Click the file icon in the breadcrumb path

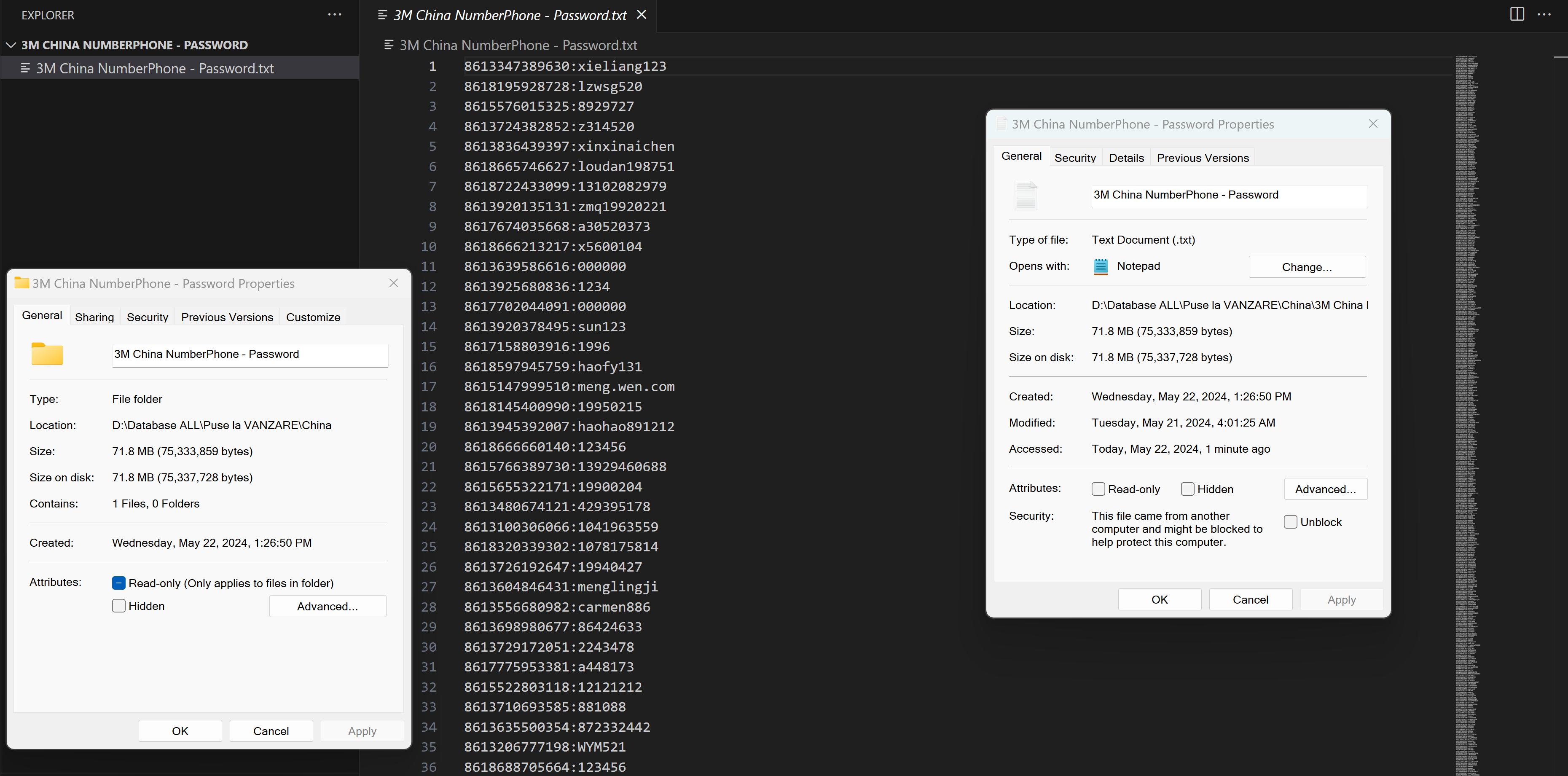tap(389, 45)
